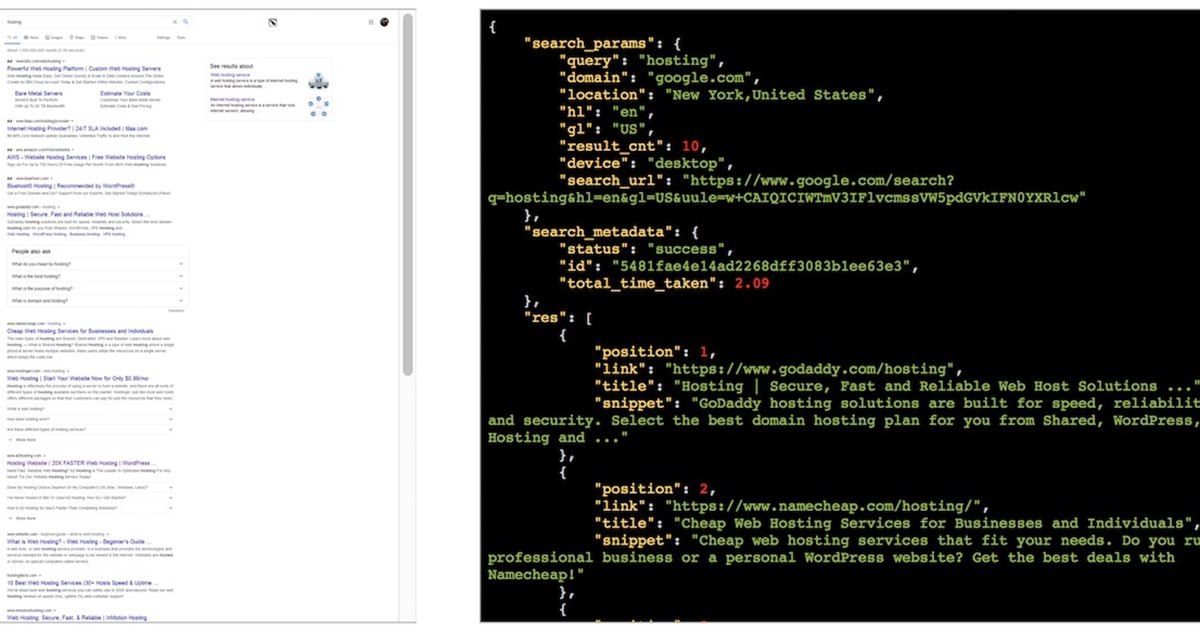Expand 'What do you mean by hosting?'
Viewport: 1200px width, 628px height.
(x=98, y=264)
